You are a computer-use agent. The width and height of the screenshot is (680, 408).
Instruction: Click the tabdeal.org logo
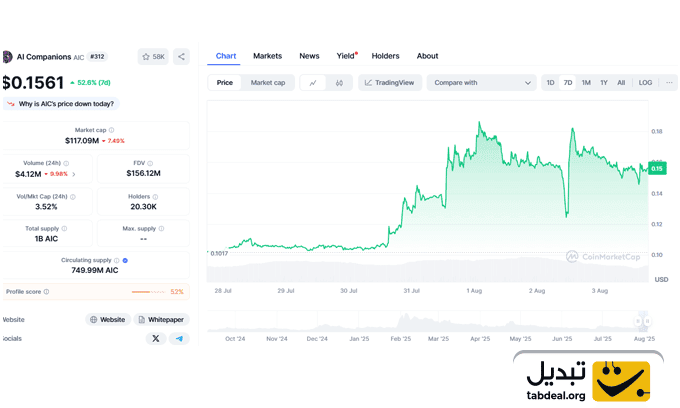click(588, 381)
